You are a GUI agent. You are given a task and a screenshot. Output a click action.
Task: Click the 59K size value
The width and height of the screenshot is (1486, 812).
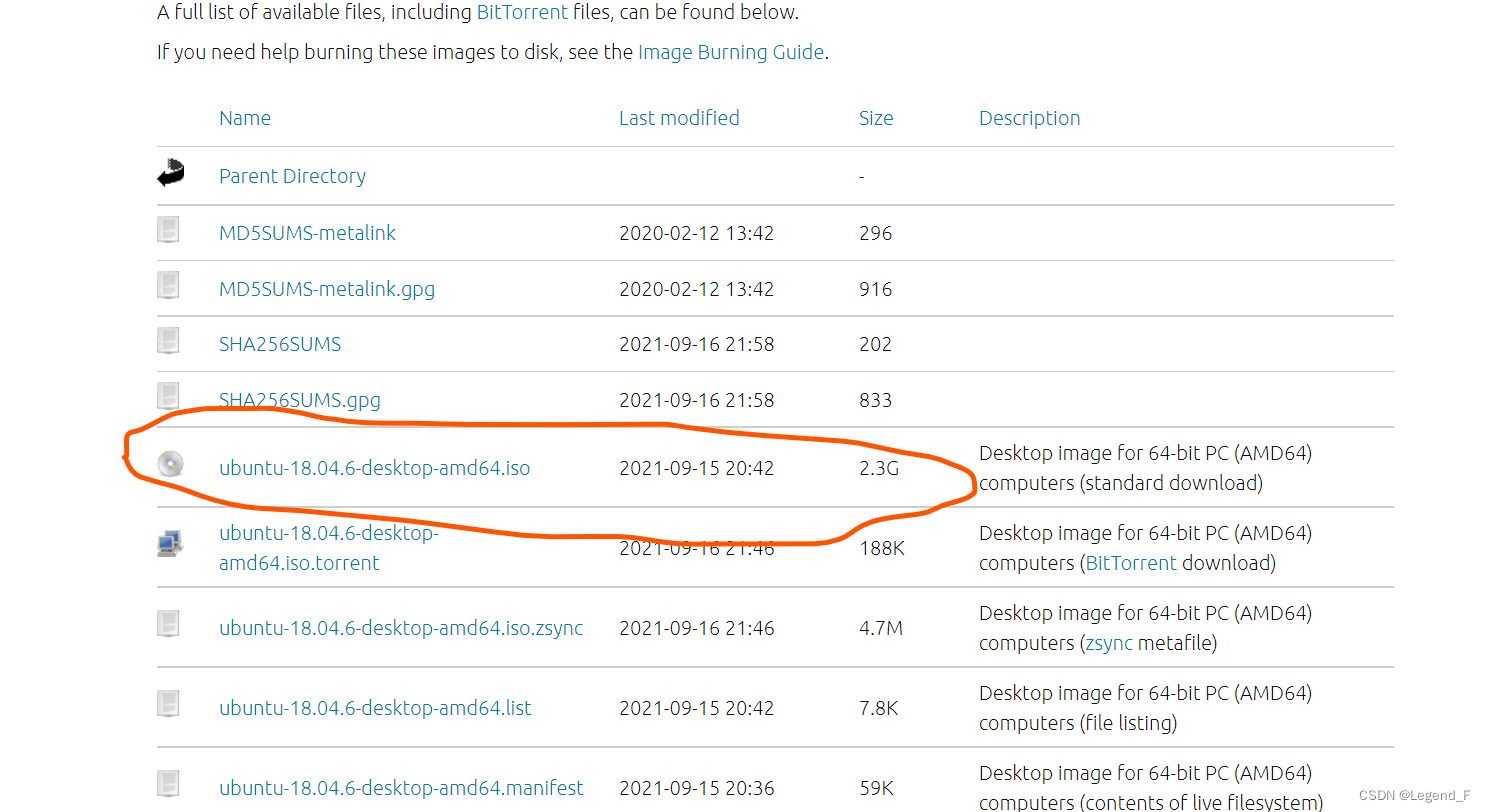[x=876, y=788]
